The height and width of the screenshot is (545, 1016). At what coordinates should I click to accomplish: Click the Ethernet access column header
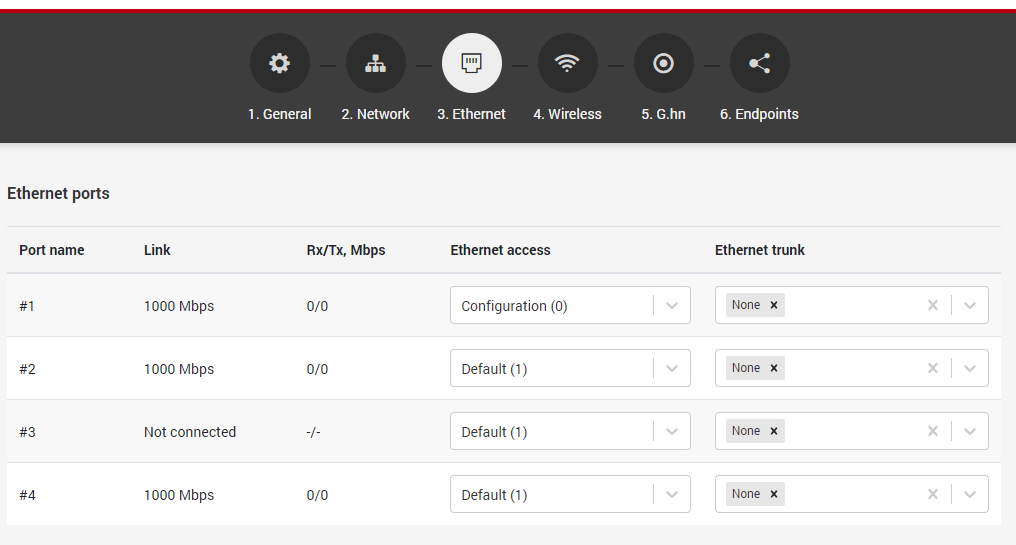click(500, 250)
